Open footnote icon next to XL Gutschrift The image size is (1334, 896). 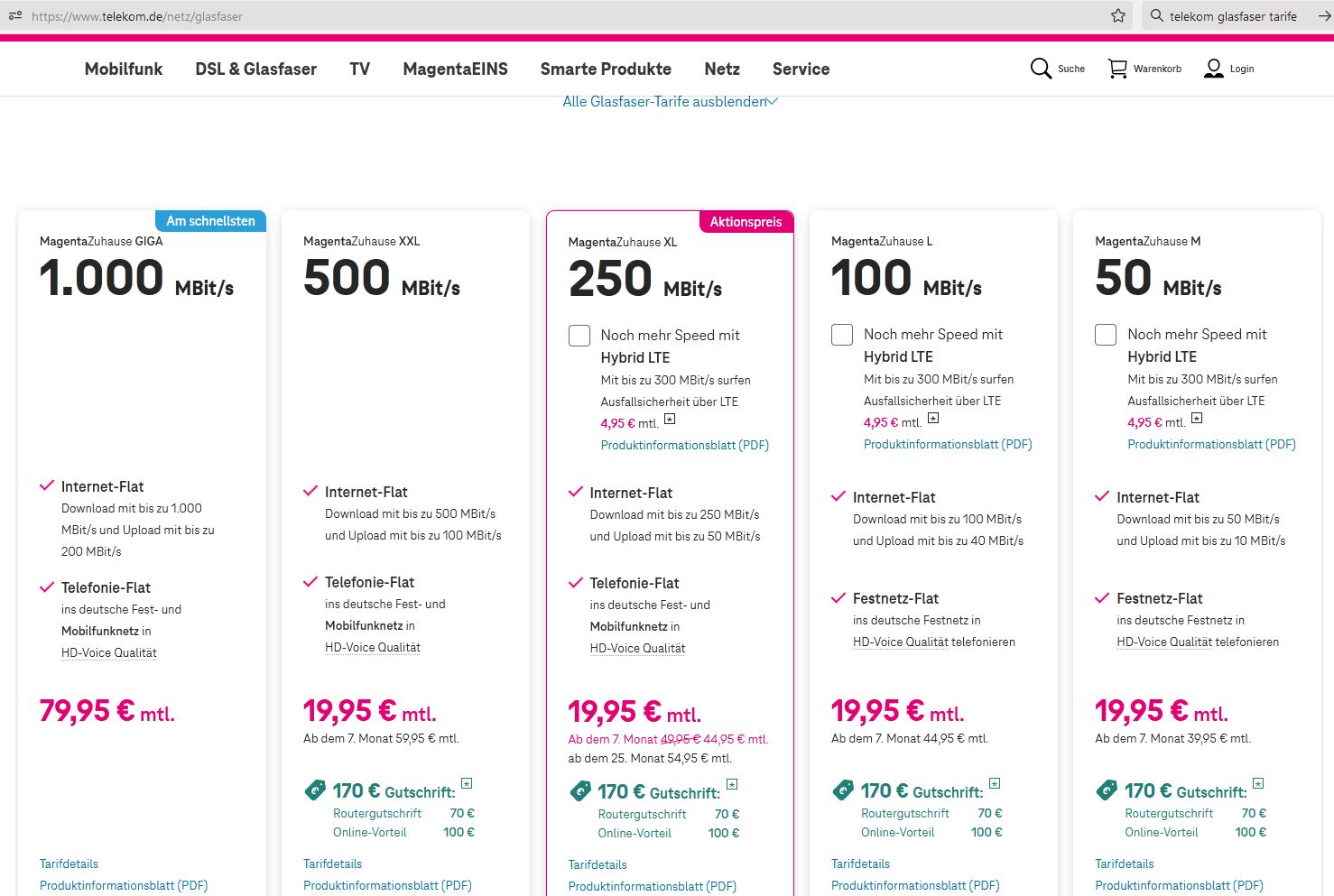point(732,784)
